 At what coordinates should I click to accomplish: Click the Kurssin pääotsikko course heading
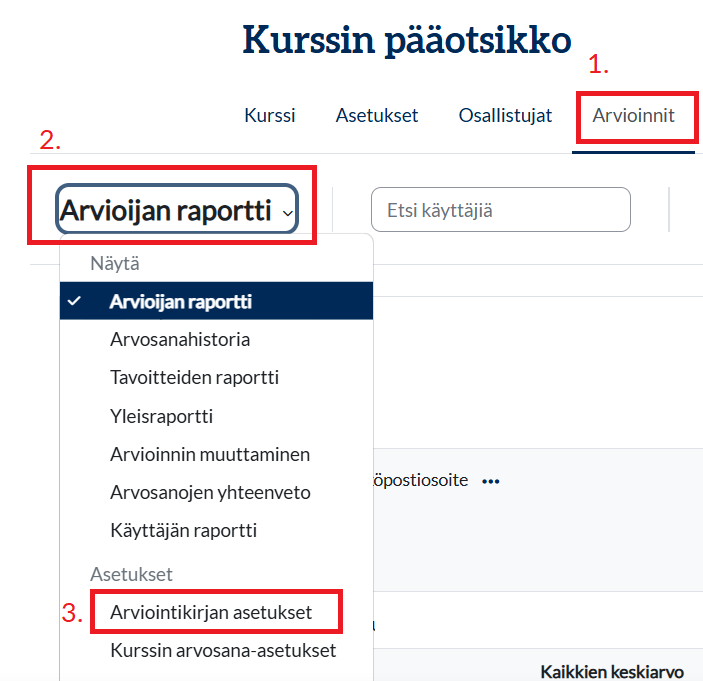click(x=407, y=40)
